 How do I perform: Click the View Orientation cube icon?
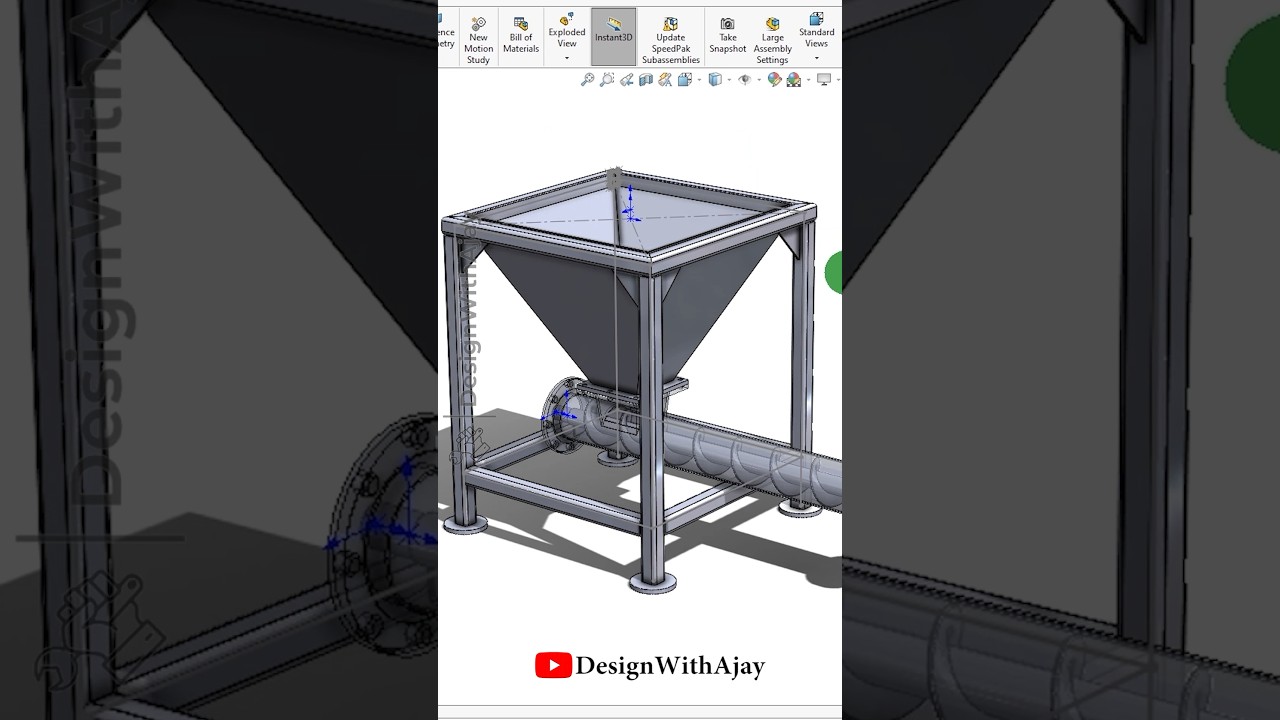[685, 79]
